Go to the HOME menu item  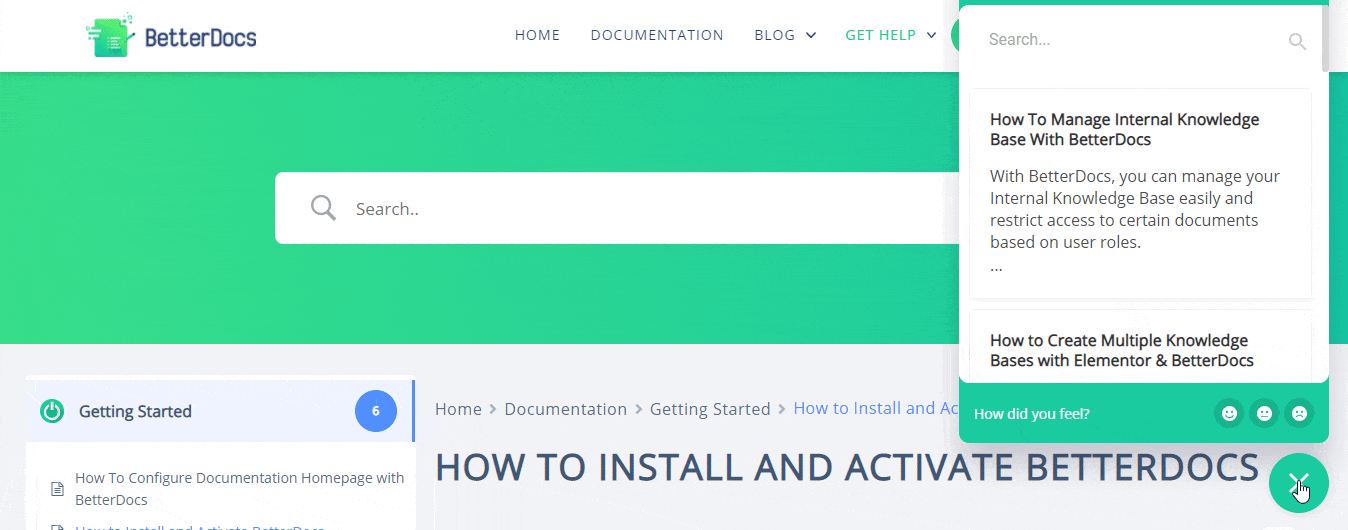[537, 36]
